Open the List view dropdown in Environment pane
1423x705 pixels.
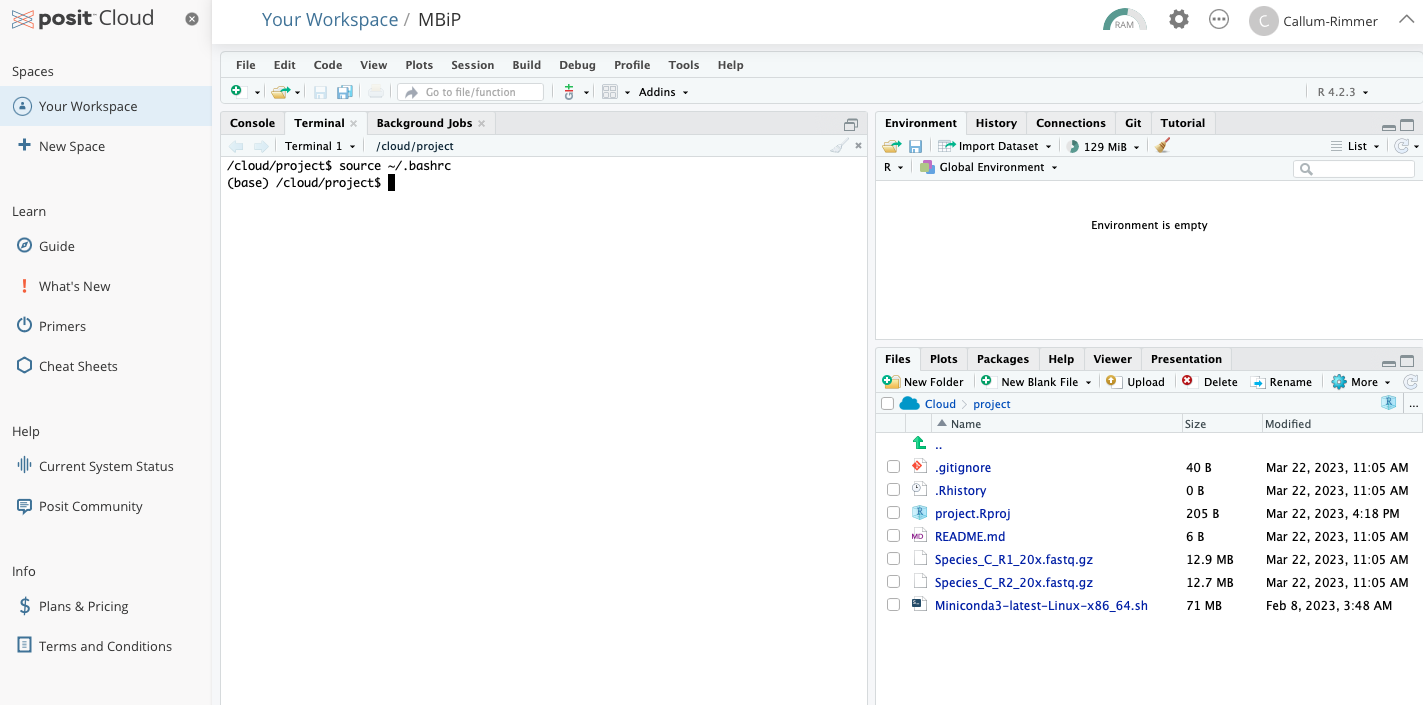pyautogui.click(x=1355, y=145)
